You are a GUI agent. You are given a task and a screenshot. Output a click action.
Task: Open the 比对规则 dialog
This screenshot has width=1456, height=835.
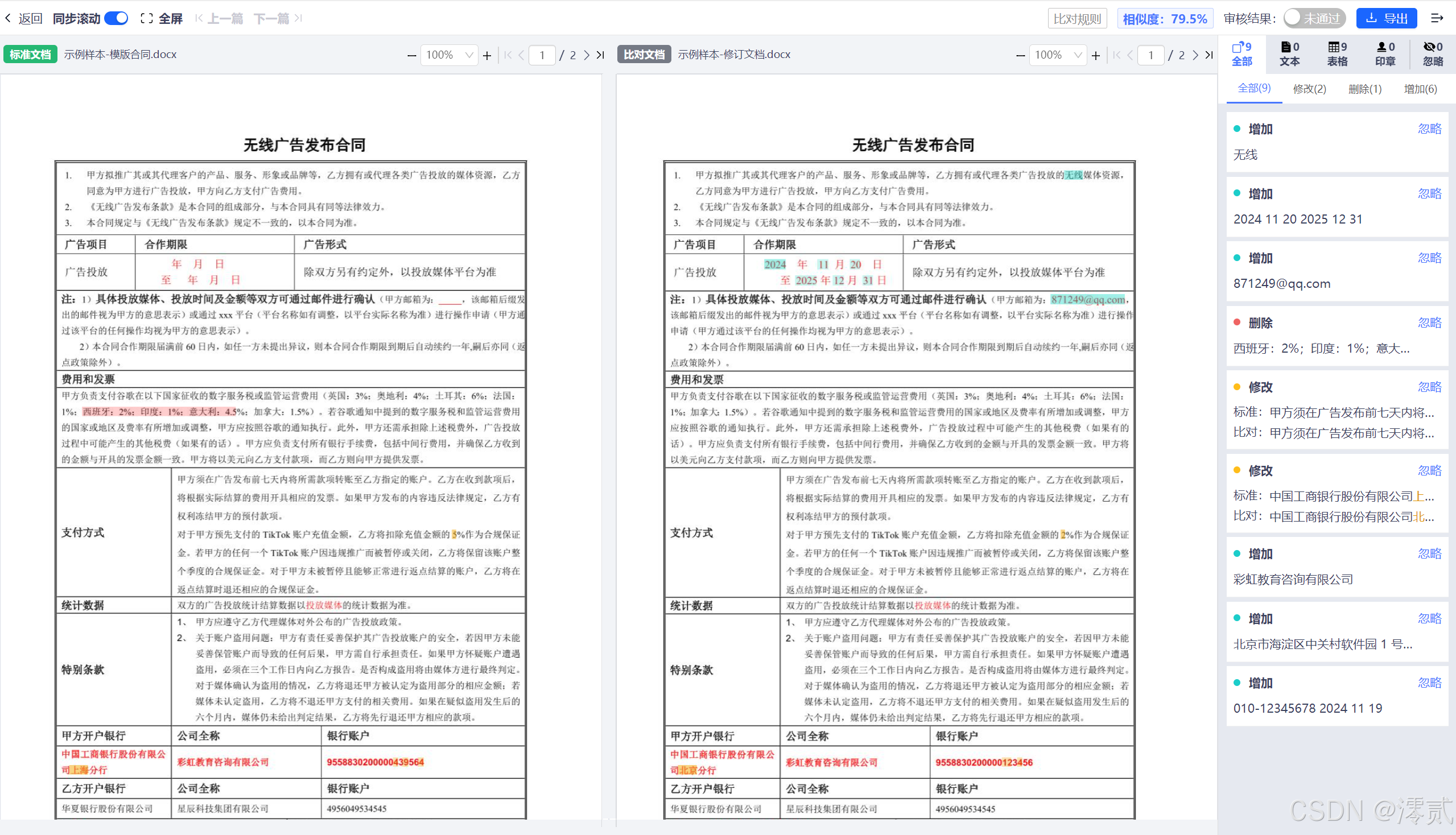(1078, 18)
